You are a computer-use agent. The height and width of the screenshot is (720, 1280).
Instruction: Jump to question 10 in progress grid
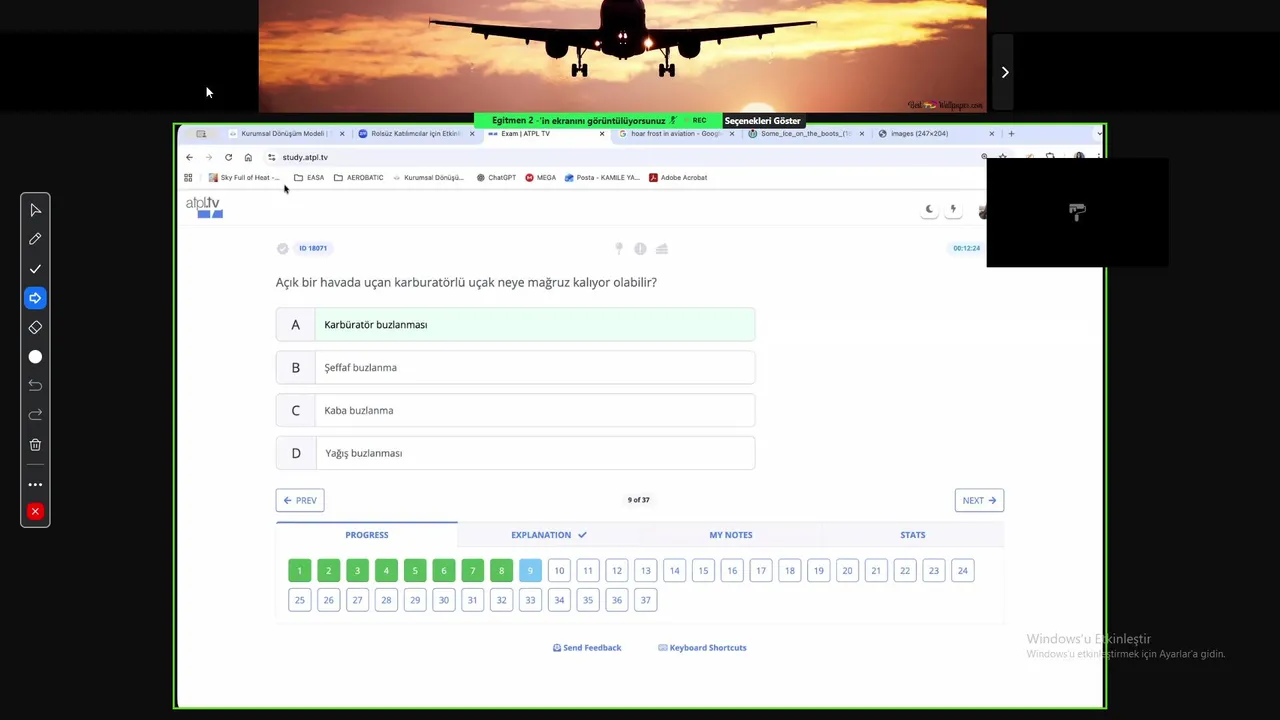[559, 570]
